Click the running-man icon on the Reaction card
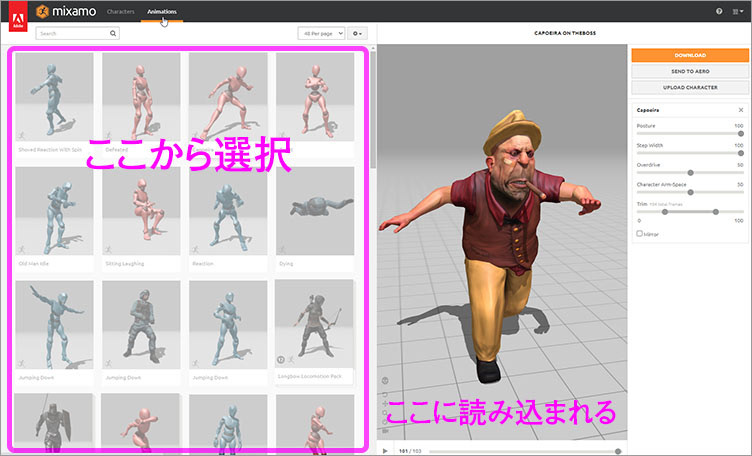 coord(195,249)
